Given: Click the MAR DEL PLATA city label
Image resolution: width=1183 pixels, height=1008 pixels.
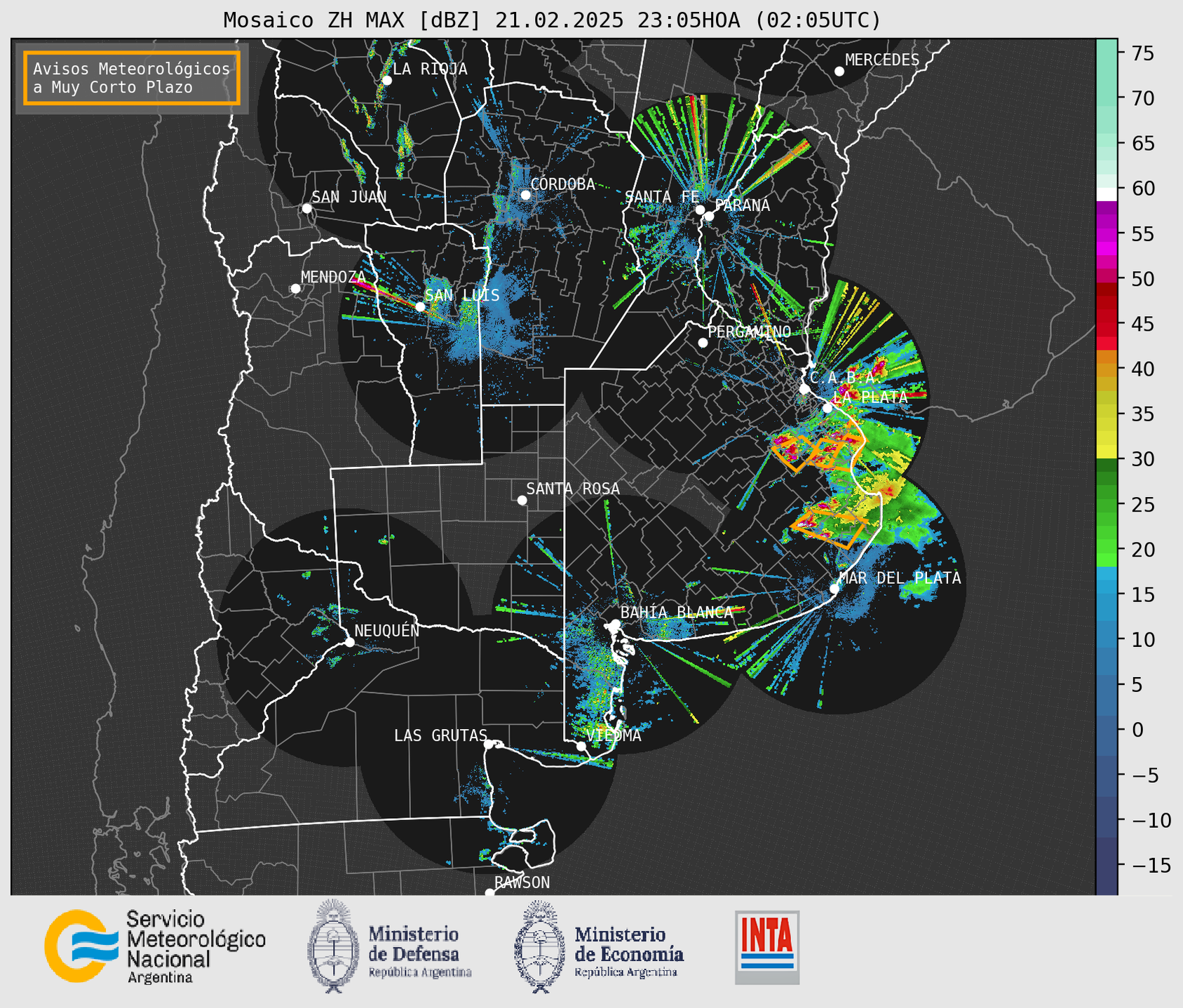Looking at the screenshot, I should pos(900,578).
